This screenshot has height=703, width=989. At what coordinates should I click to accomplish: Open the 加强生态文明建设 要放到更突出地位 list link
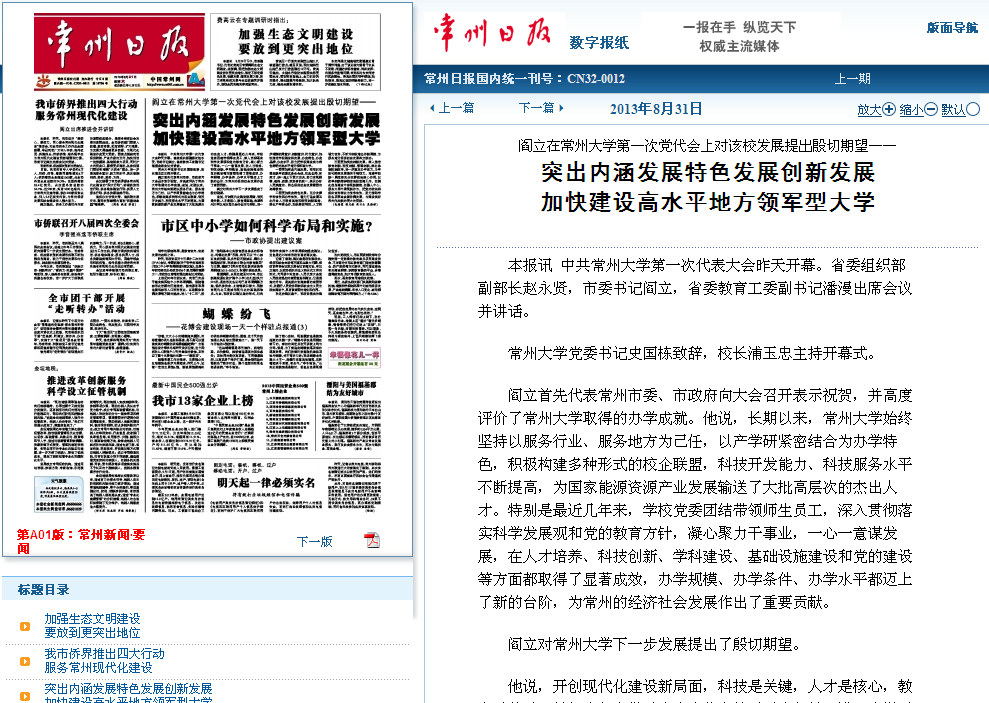coord(92,625)
